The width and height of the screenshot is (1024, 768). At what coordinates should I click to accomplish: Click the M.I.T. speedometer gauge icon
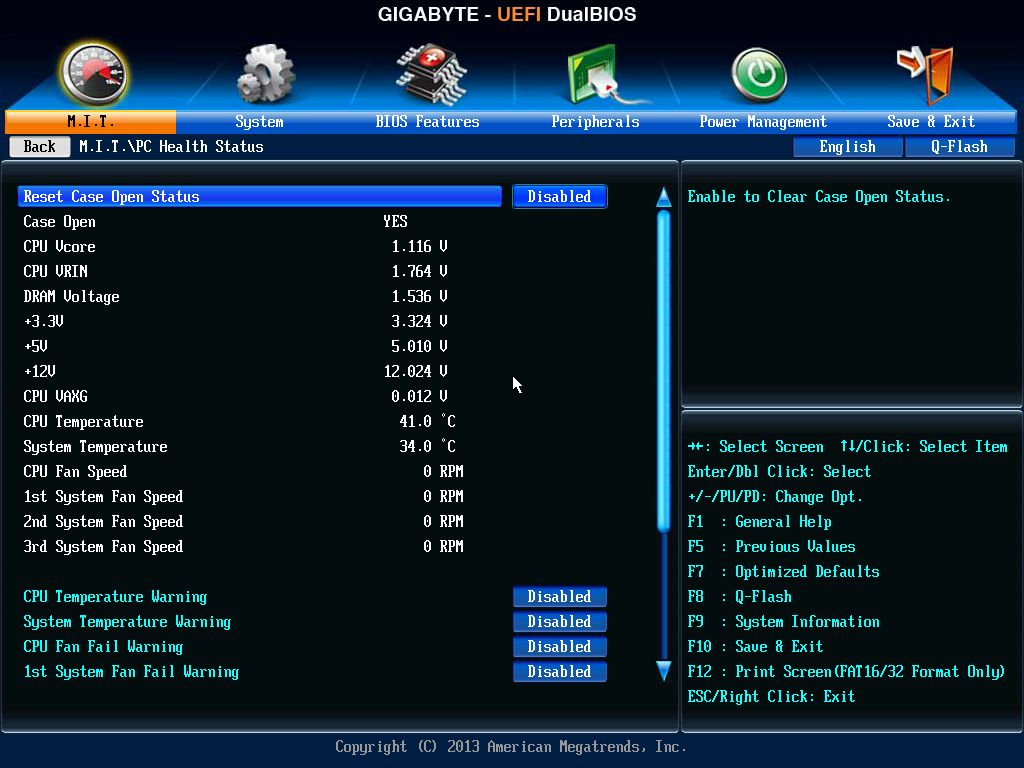[x=94, y=74]
